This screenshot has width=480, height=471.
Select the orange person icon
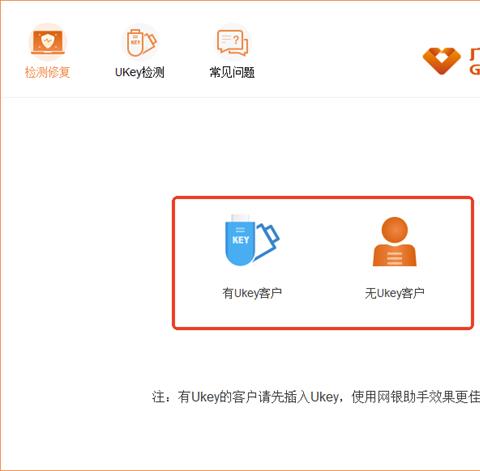(x=394, y=242)
